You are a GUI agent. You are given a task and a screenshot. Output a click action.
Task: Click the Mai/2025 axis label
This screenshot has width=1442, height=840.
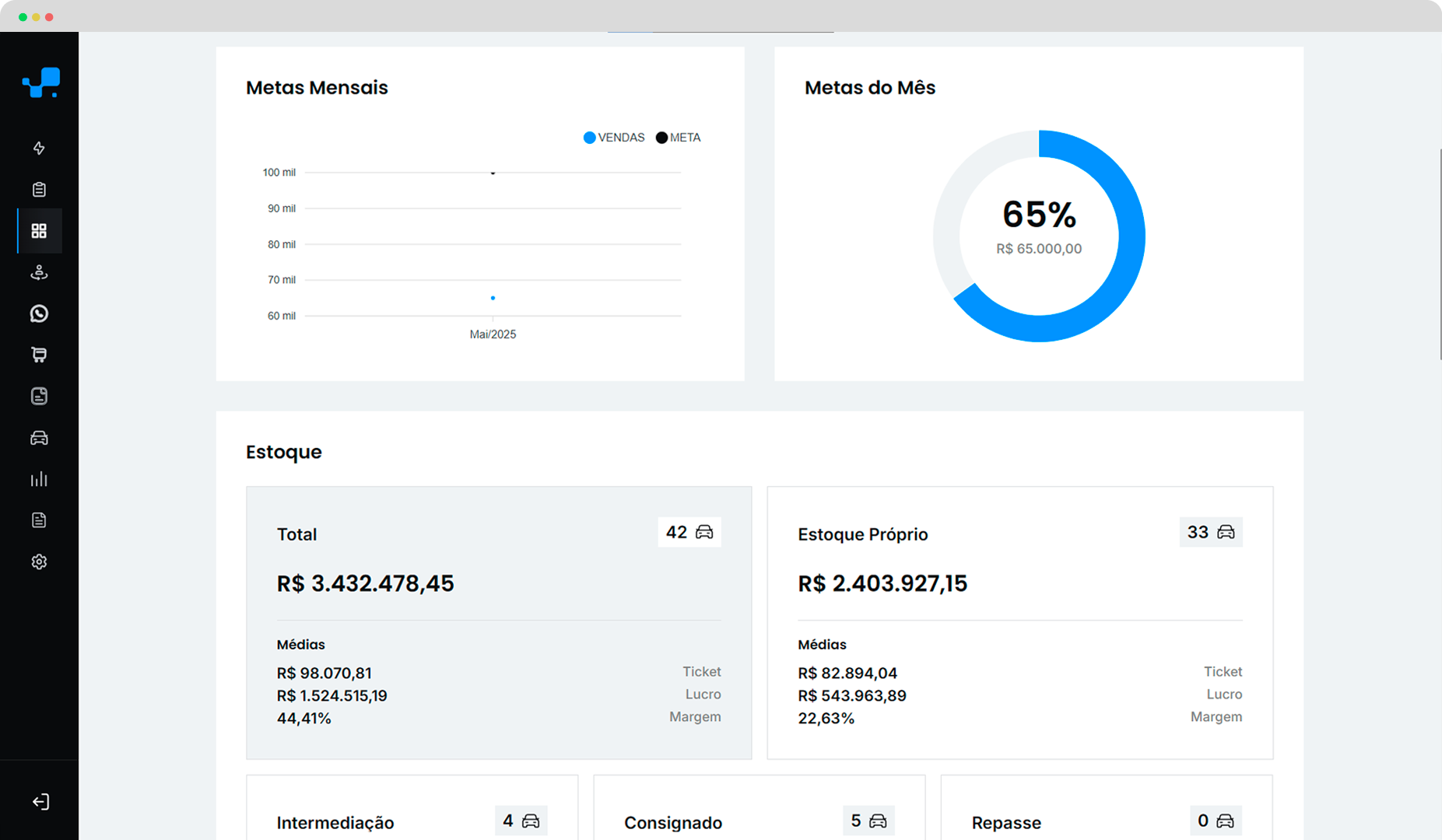(493, 334)
